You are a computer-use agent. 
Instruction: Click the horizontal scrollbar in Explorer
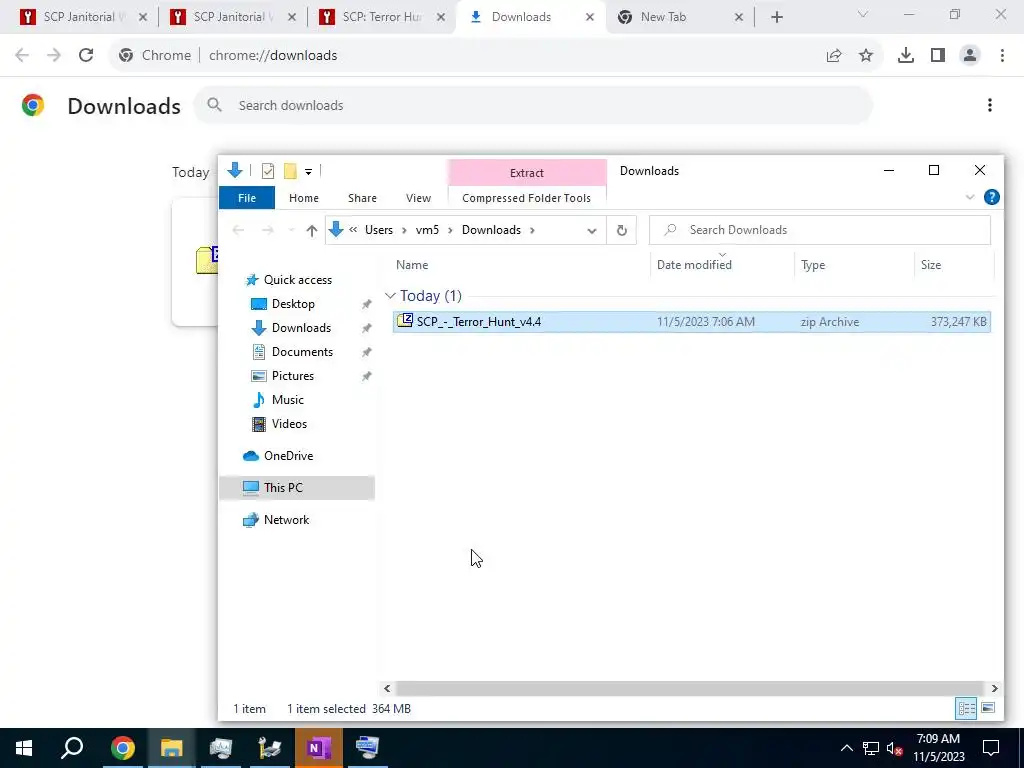689,688
